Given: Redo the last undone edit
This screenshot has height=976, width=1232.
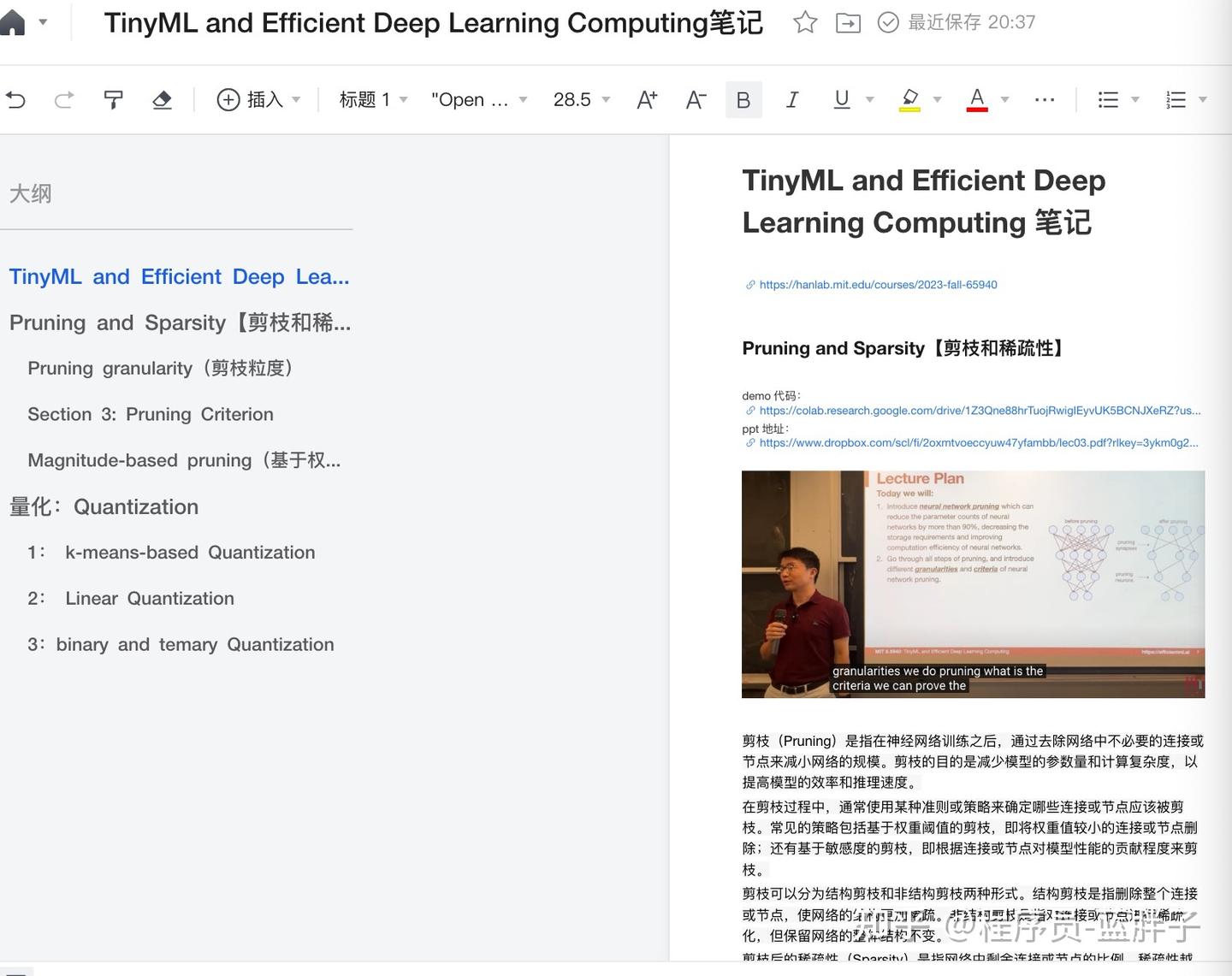Looking at the screenshot, I should [64, 100].
